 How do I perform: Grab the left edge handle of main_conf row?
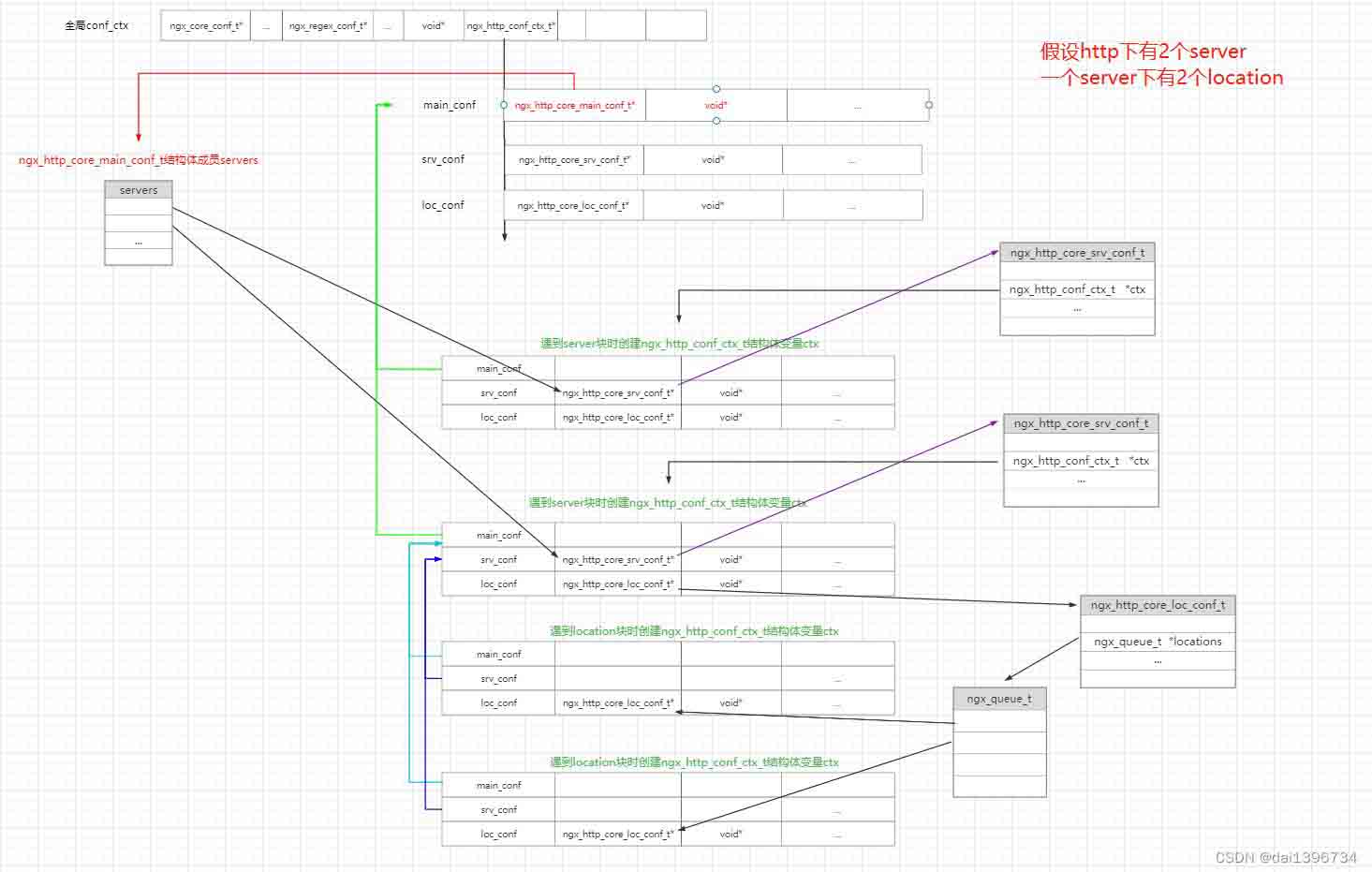pyautogui.click(x=504, y=105)
